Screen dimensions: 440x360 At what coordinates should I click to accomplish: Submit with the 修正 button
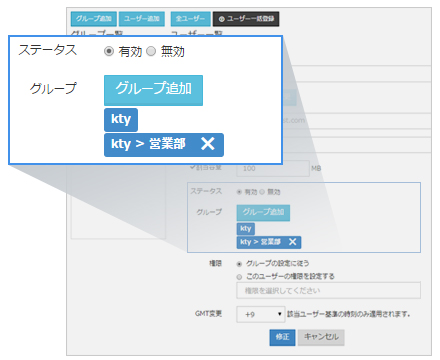point(282,337)
